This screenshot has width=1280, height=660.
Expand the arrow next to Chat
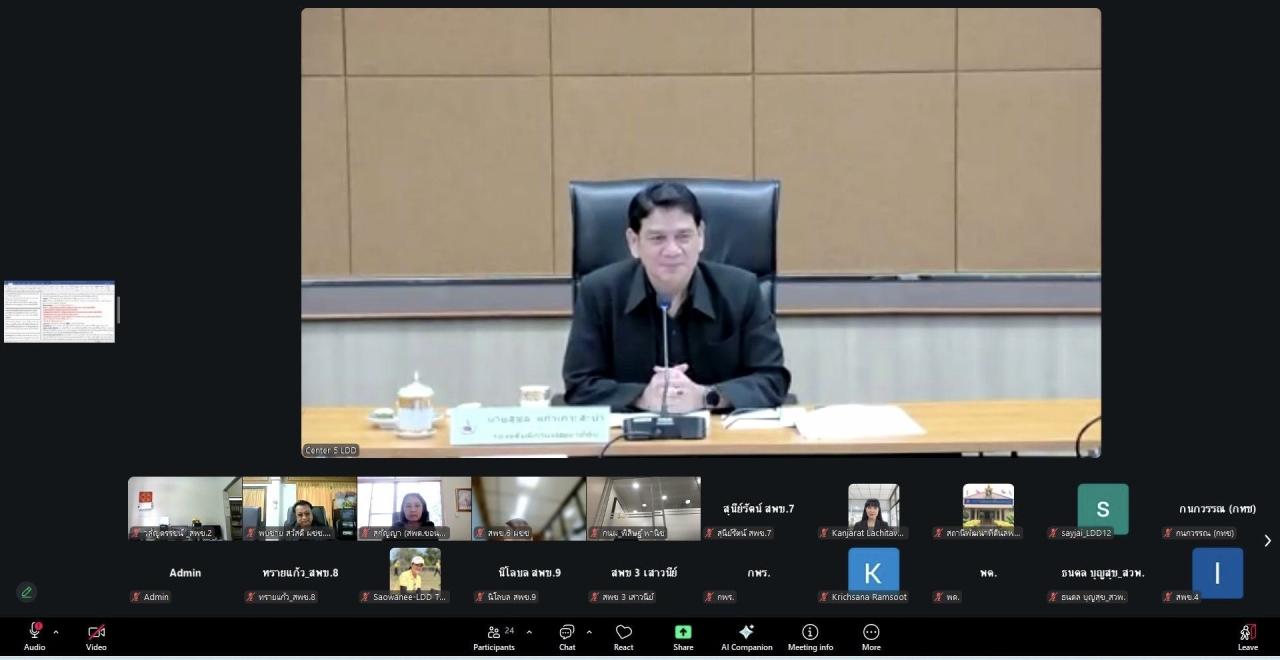[589, 632]
